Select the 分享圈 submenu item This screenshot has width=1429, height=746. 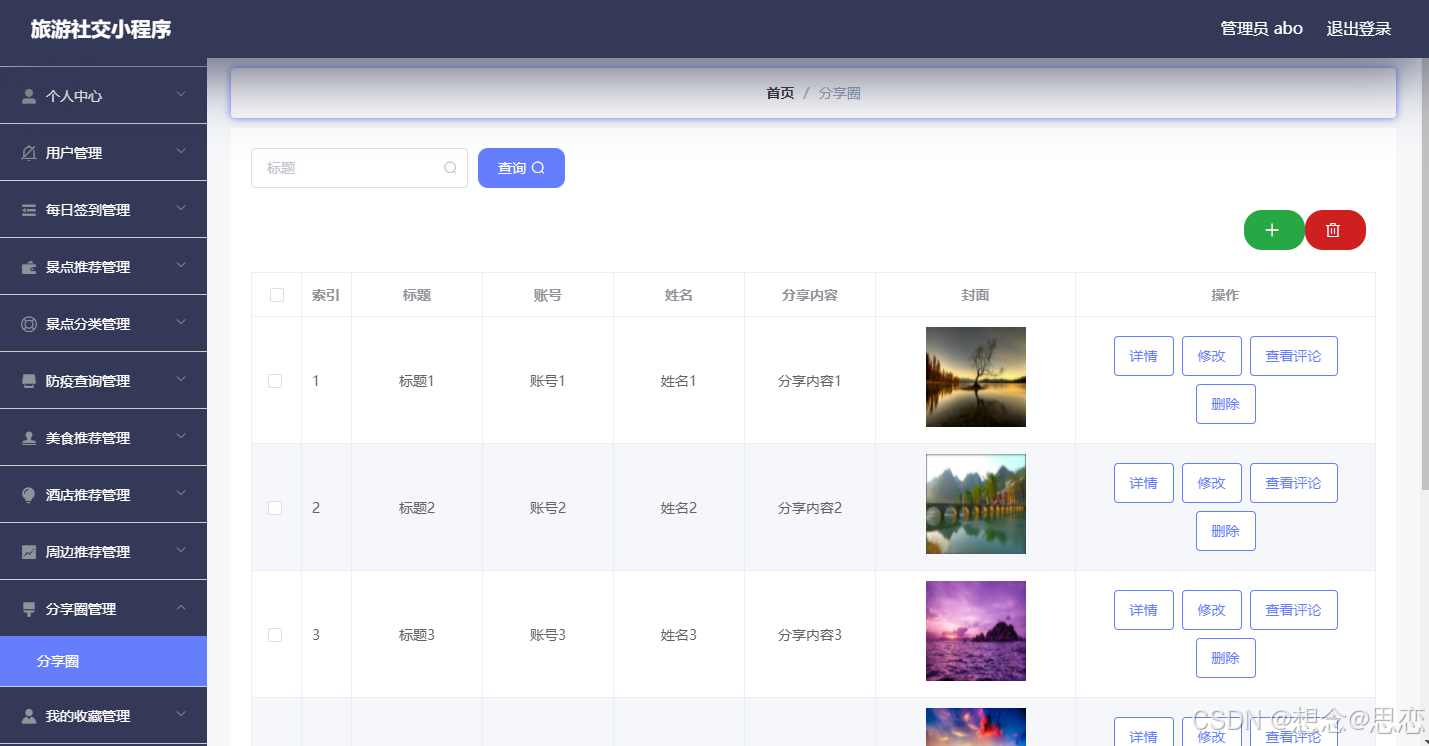pos(103,662)
